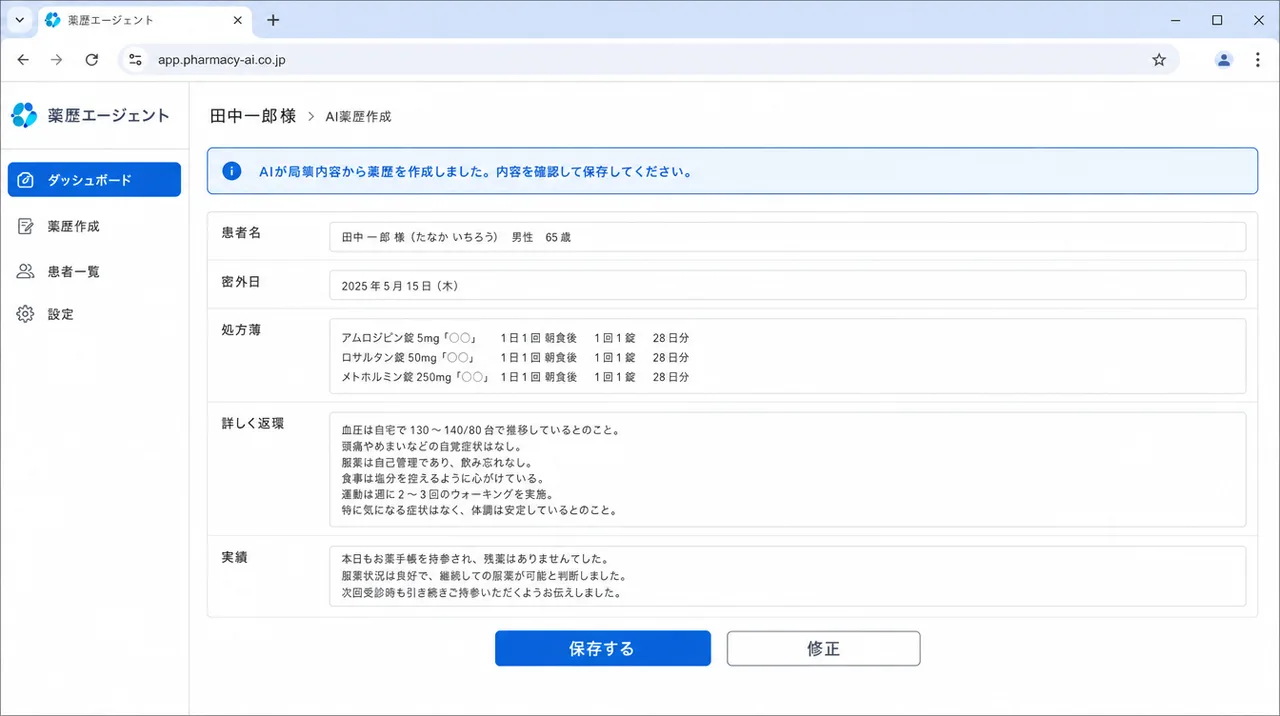The height and width of the screenshot is (716, 1280).
Task: Close the 薬歴エージェント browser tab
Action: click(x=238, y=20)
